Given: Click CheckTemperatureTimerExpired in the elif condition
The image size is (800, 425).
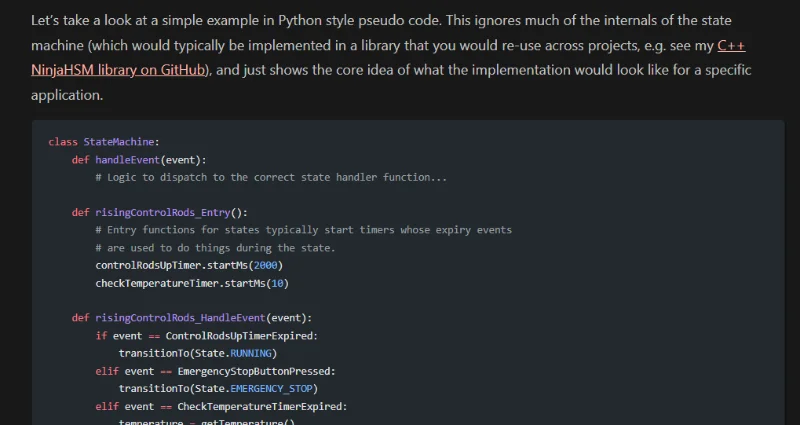Looking at the screenshot, I should click(261, 407).
